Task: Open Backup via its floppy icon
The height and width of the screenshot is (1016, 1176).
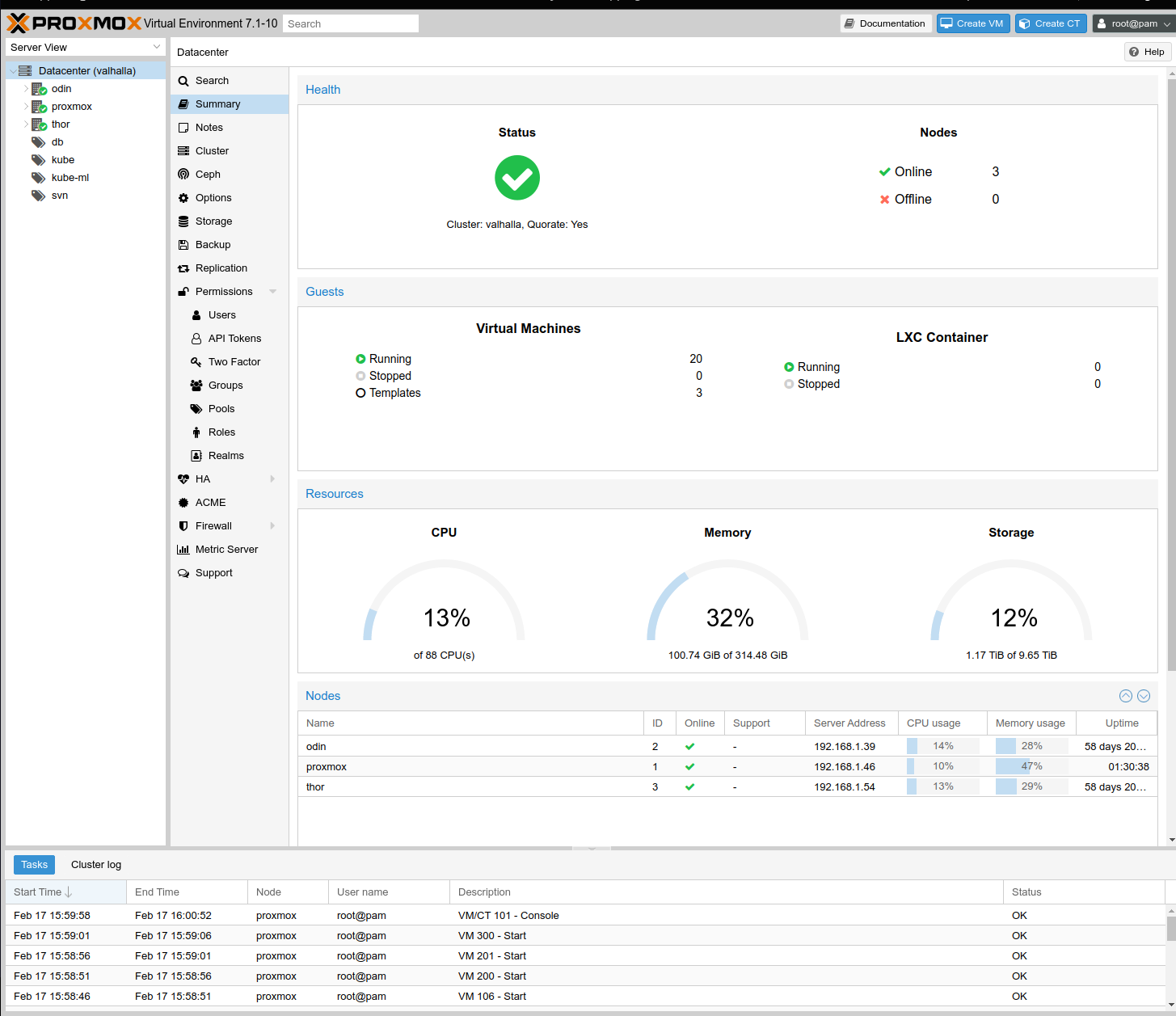Action: 183,245
